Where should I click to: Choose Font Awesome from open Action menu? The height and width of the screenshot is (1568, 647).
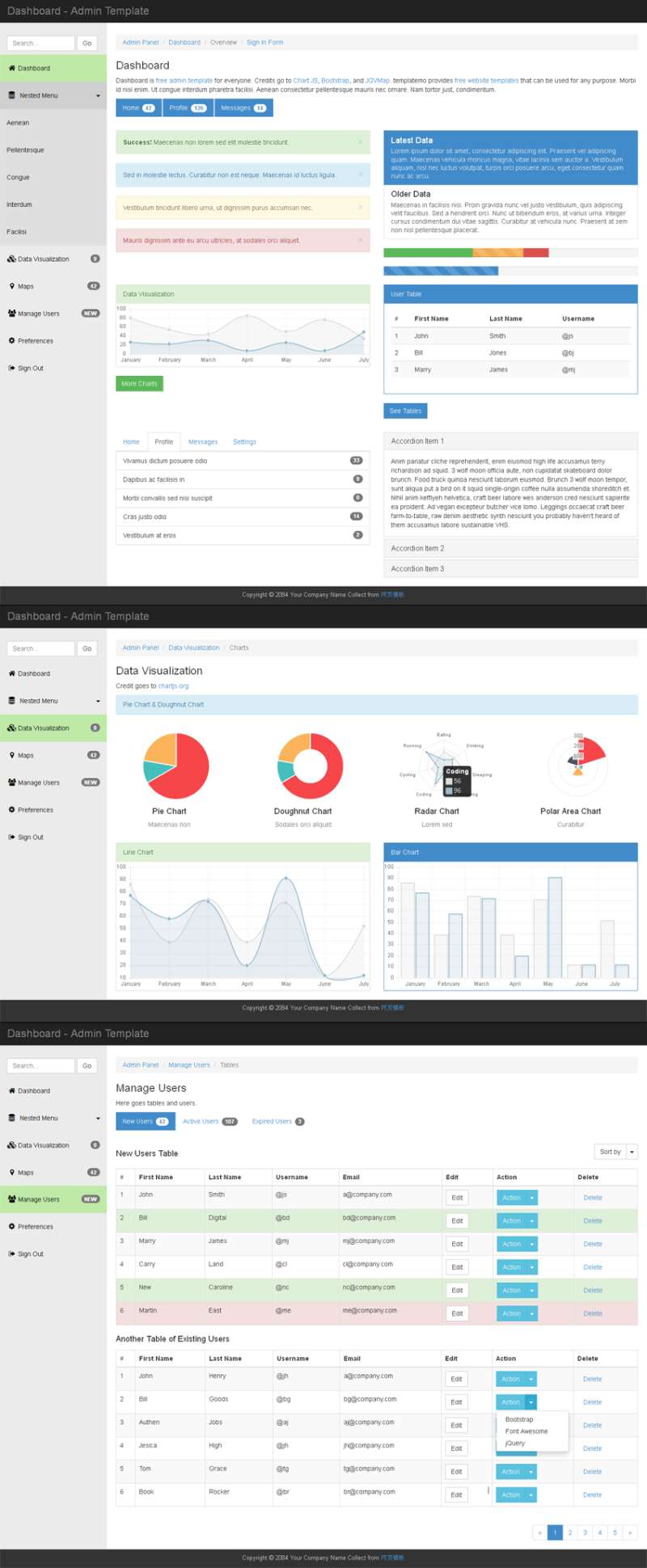click(526, 1431)
